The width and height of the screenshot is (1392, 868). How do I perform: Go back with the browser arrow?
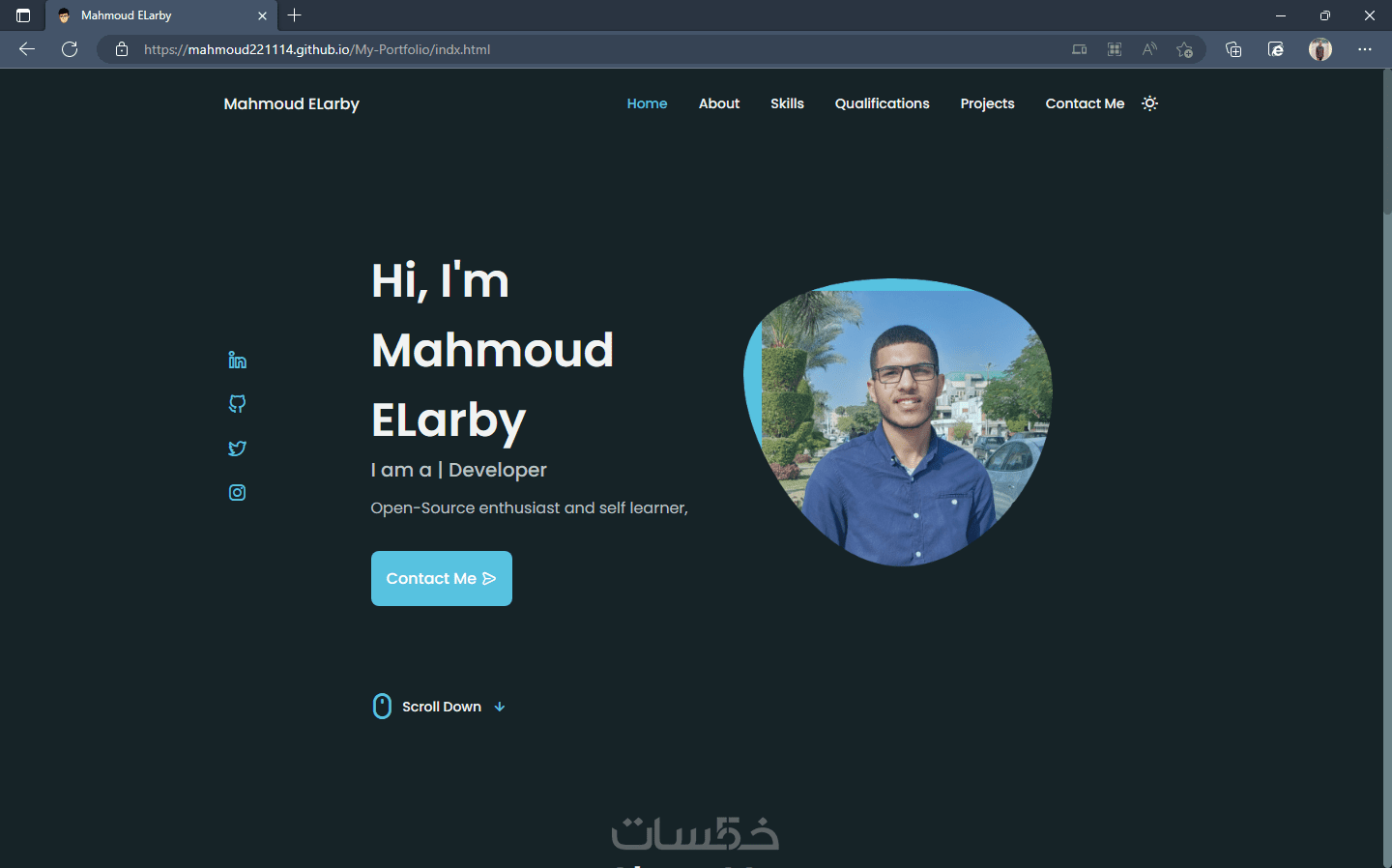pyautogui.click(x=27, y=49)
